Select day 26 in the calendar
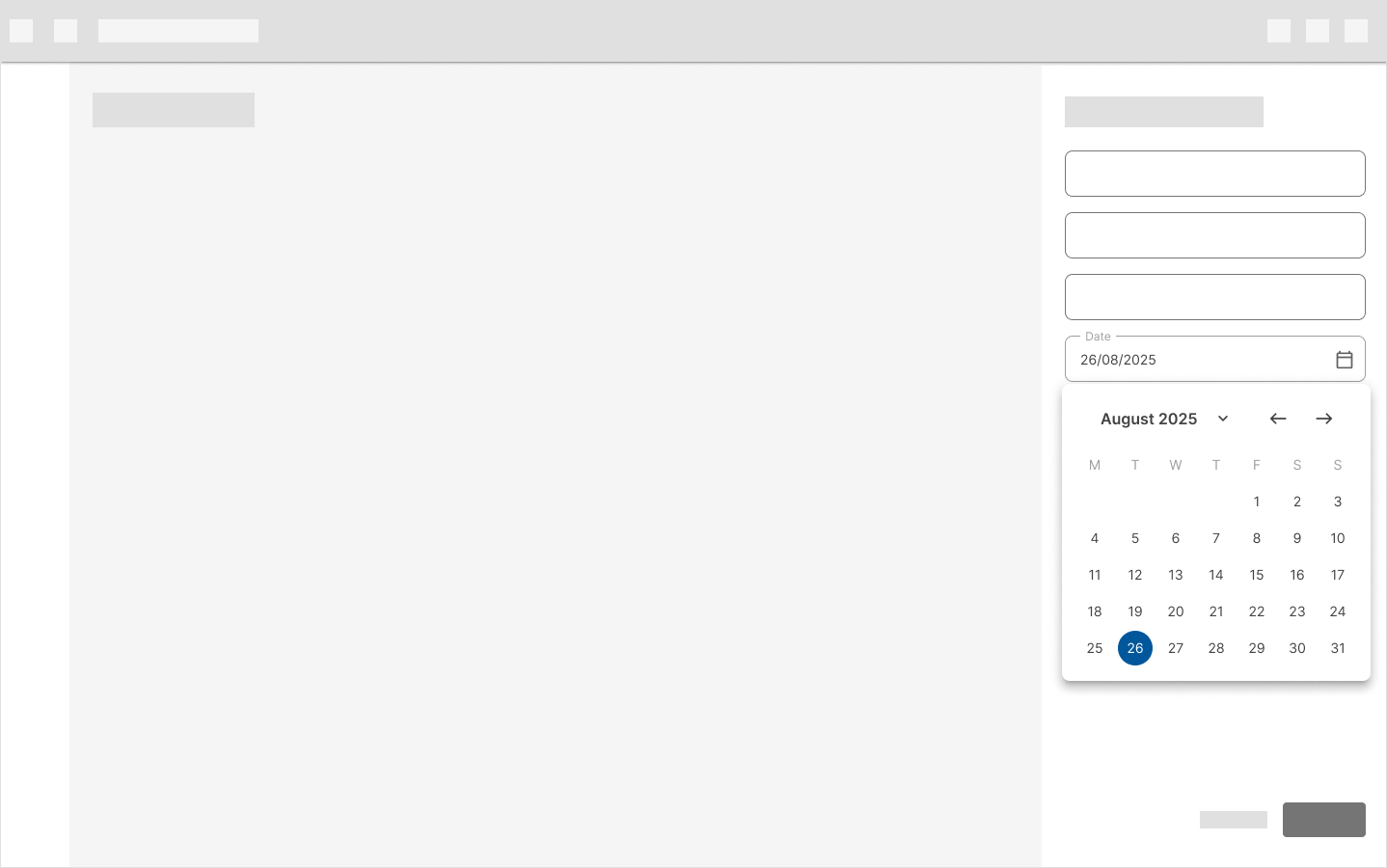 click(1135, 648)
